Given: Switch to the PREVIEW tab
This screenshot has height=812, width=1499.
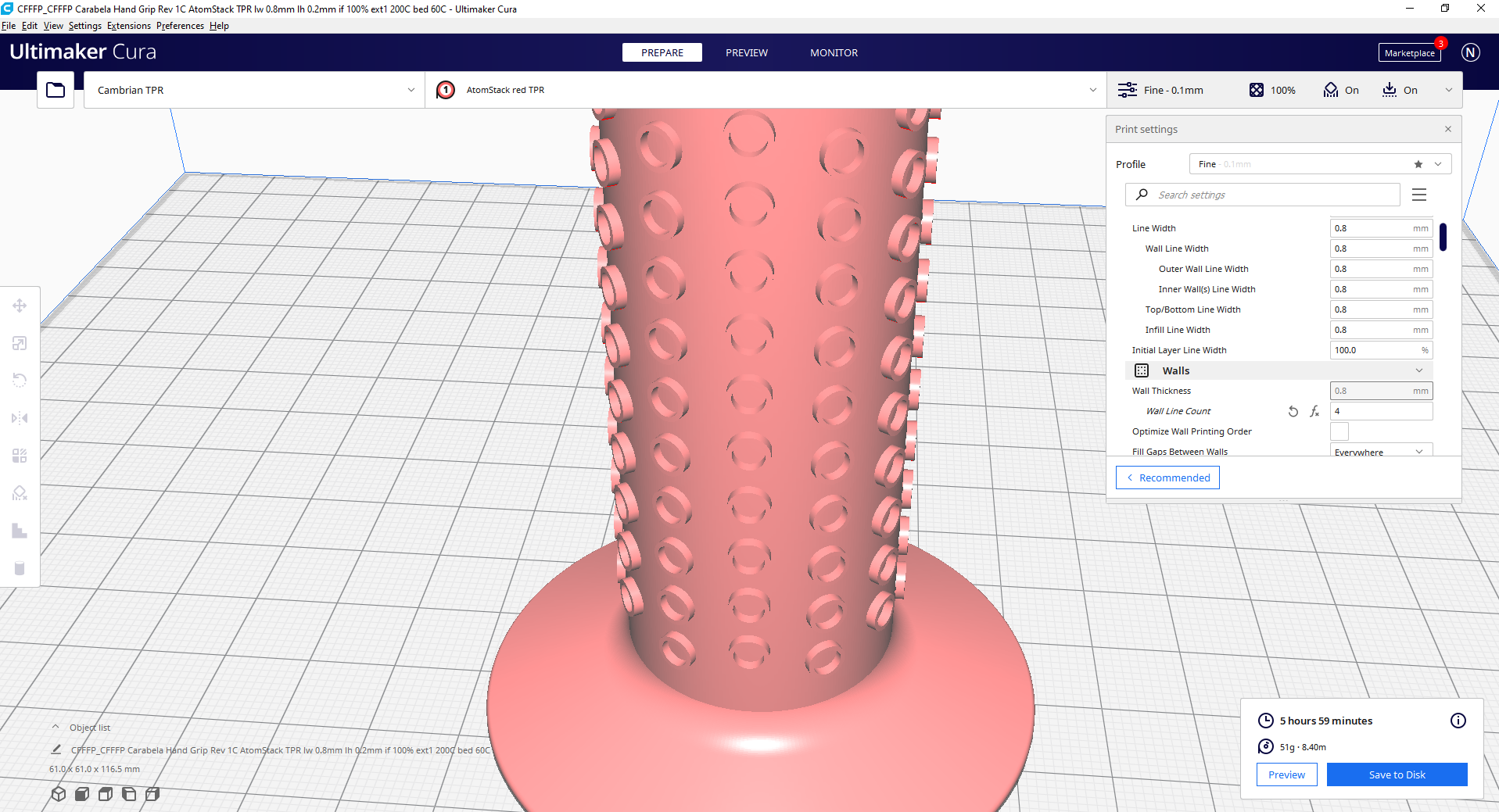Looking at the screenshot, I should [746, 52].
